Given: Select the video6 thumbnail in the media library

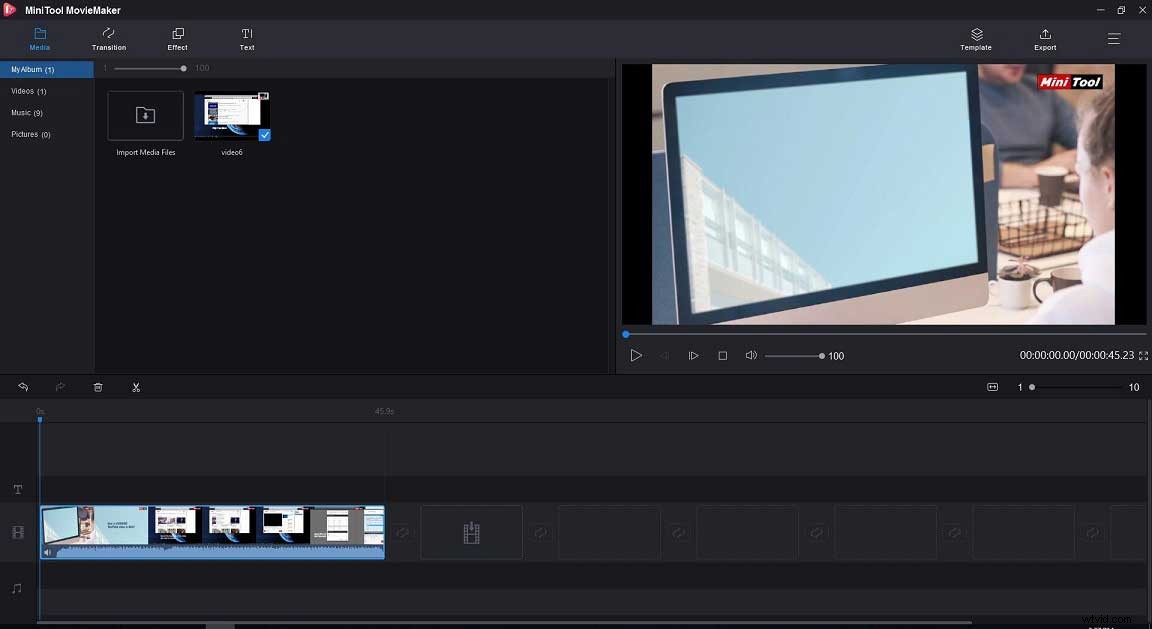Looking at the screenshot, I should coord(231,113).
